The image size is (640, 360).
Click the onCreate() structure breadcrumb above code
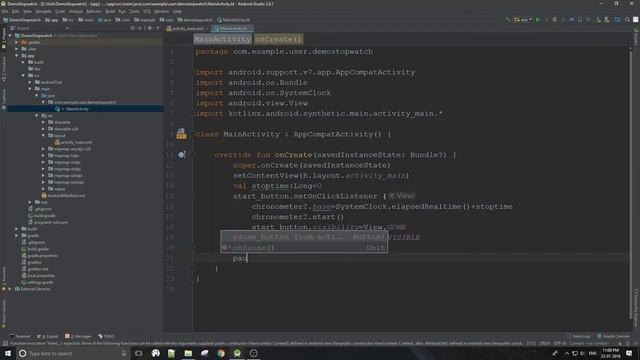(x=278, y=39)
